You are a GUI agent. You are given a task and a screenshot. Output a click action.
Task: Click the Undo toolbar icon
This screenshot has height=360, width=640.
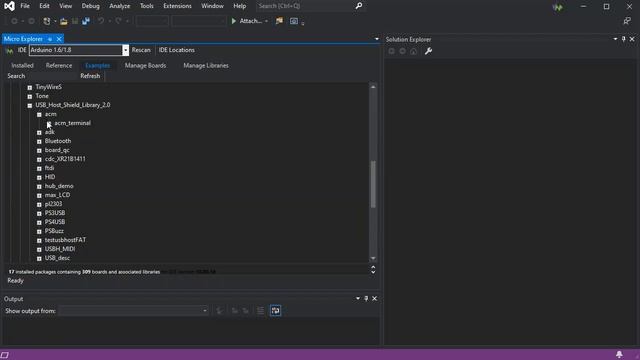tap(101, 21)
